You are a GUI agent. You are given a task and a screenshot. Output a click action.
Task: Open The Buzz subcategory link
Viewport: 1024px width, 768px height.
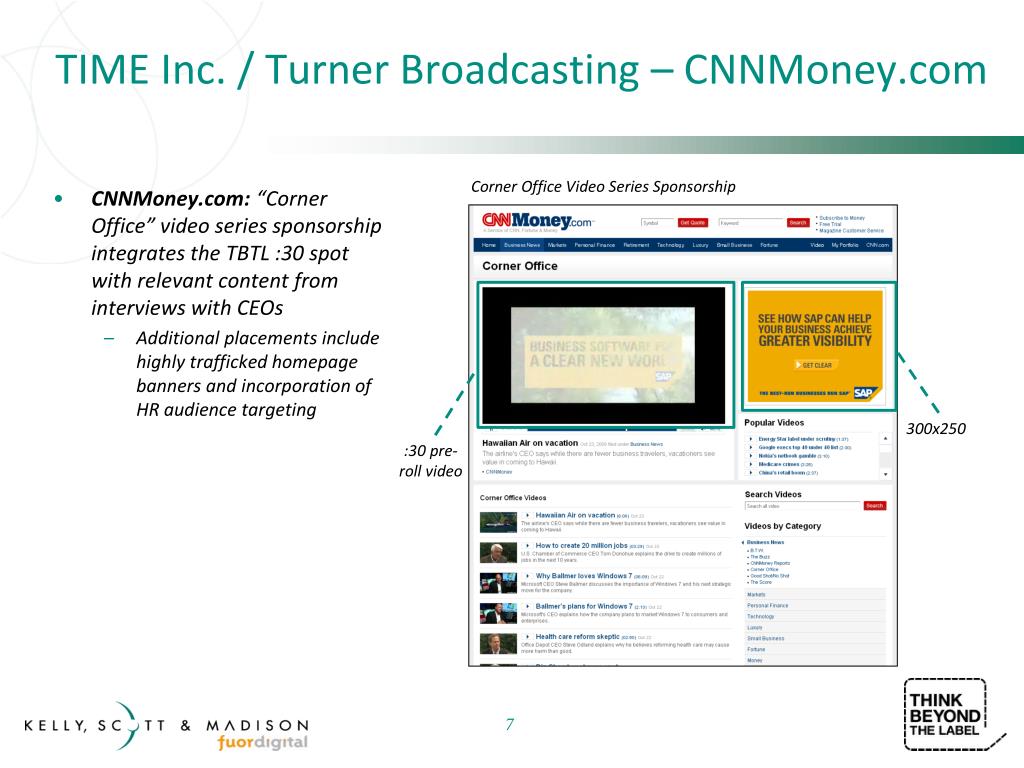point(758,556)
